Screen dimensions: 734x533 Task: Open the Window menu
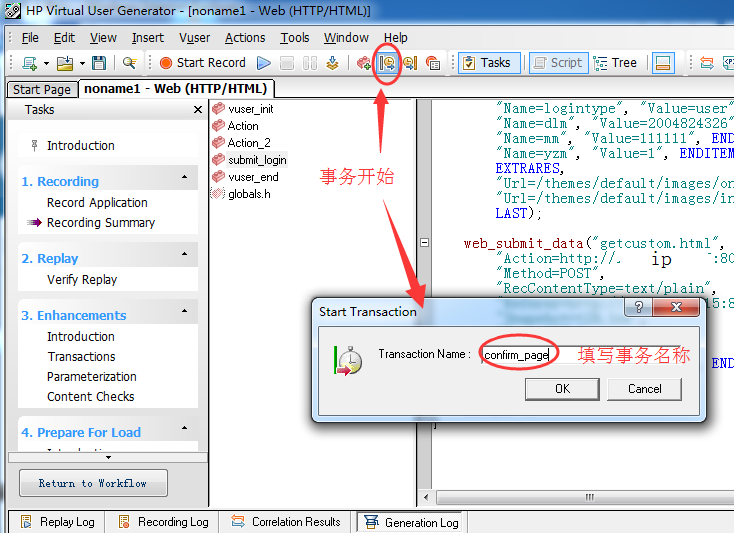point(346,37)
